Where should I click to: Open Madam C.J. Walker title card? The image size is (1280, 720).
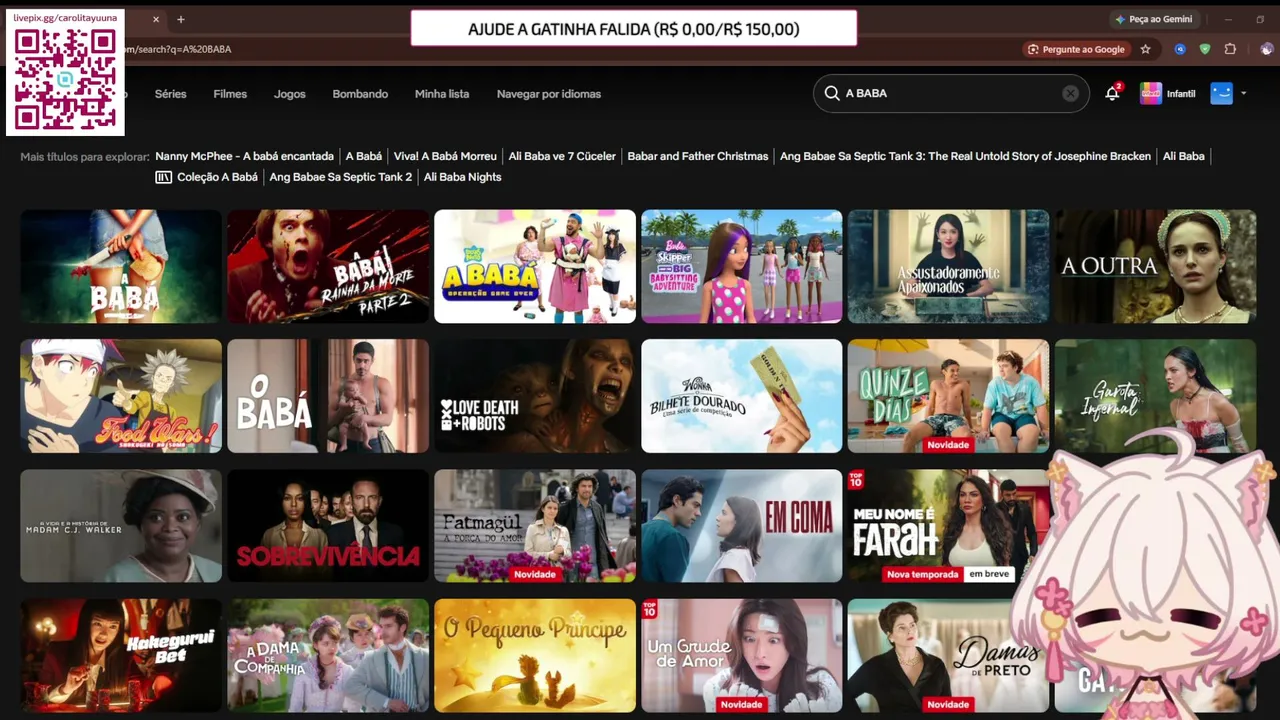(121, 526)
